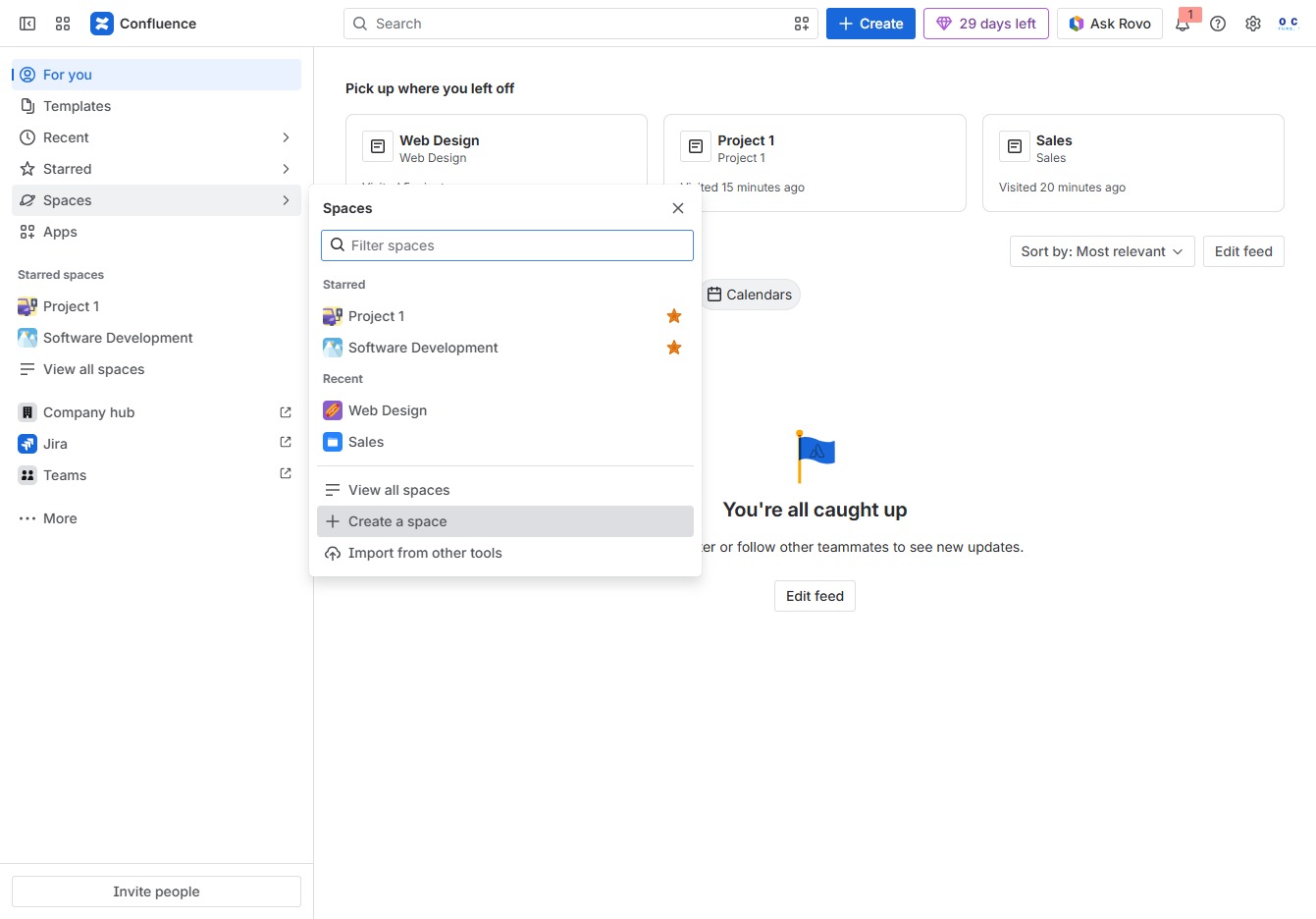Click the Teams icon in the sidebar
Viewport: 1316px width, 919px height.
pyautogui.click(x=27, y=475)
